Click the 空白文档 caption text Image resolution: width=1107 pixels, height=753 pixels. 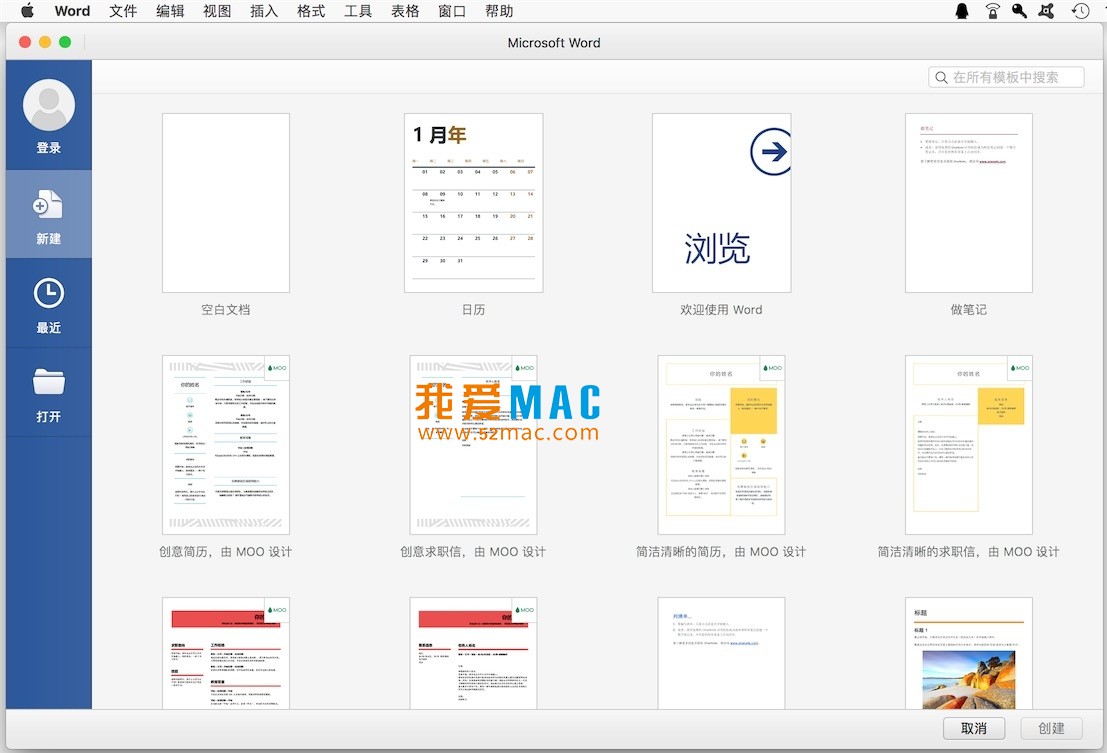(226, 310)
